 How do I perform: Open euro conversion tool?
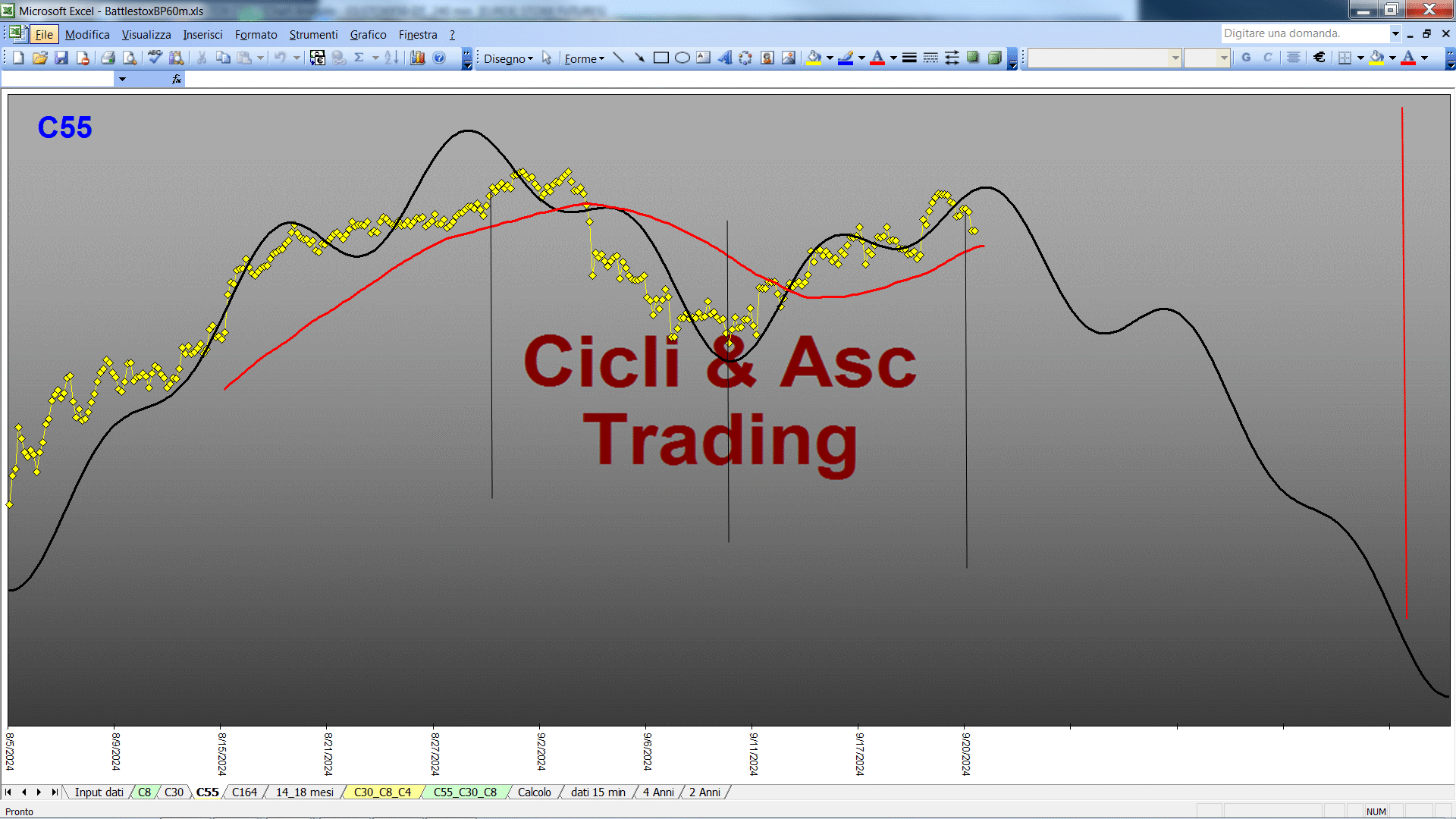click(x=318, y=58)
